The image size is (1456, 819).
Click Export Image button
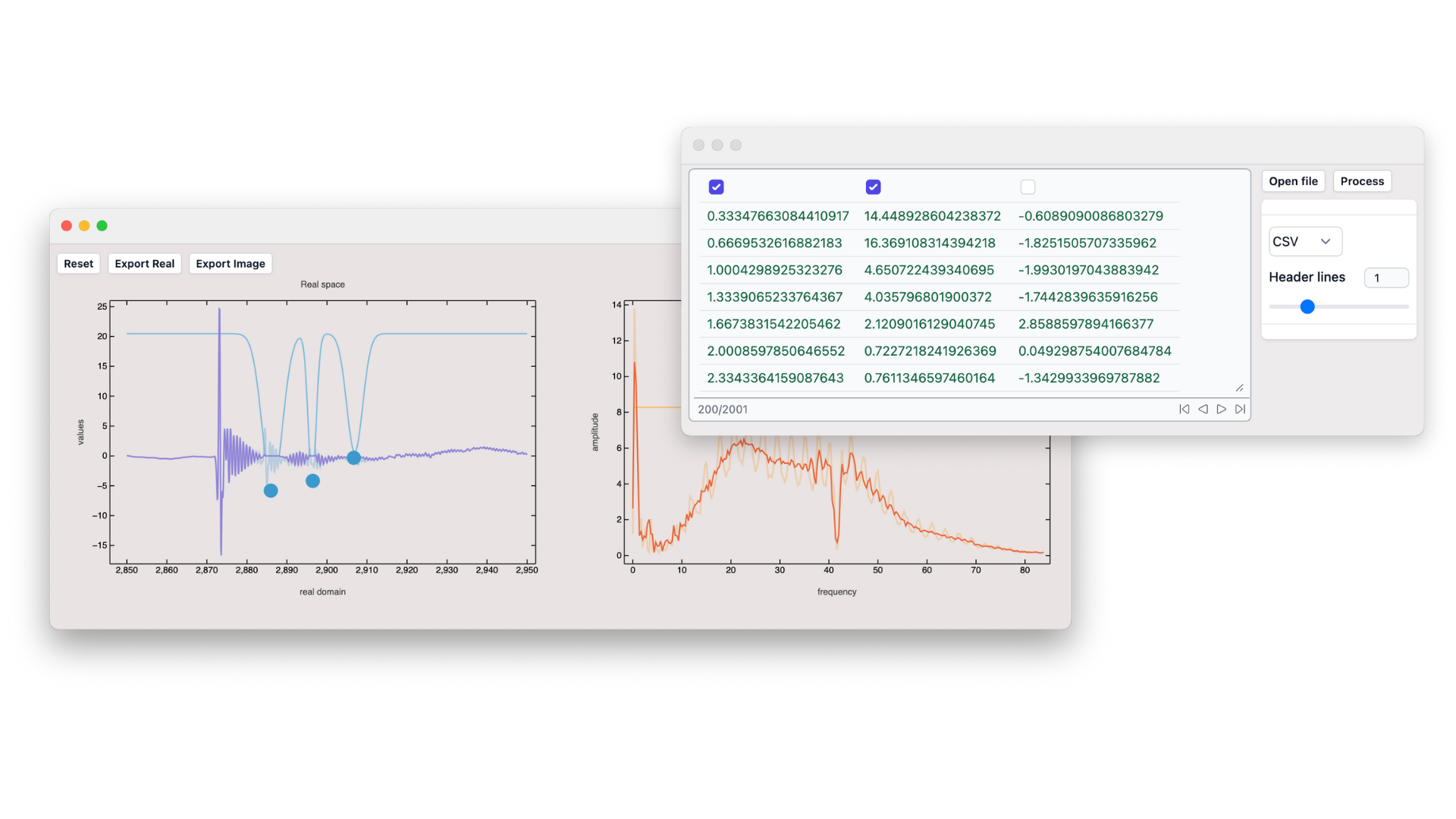(231, 264)
